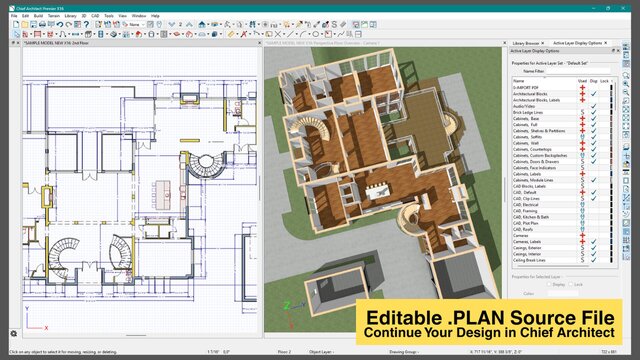
Task: Select the Roof tools icon
Action: (139, 34)
